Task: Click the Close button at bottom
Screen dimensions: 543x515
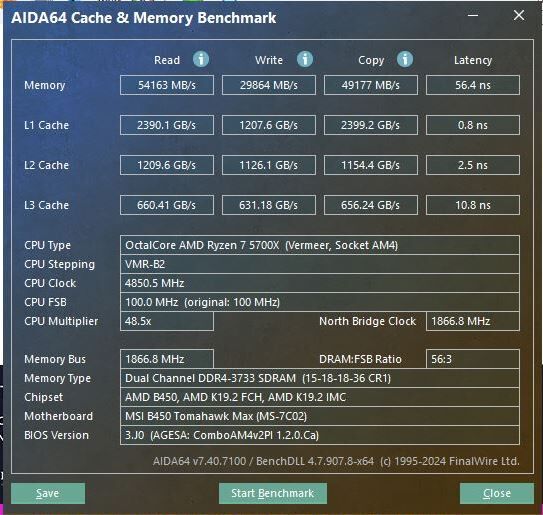Action: point(497,493)
